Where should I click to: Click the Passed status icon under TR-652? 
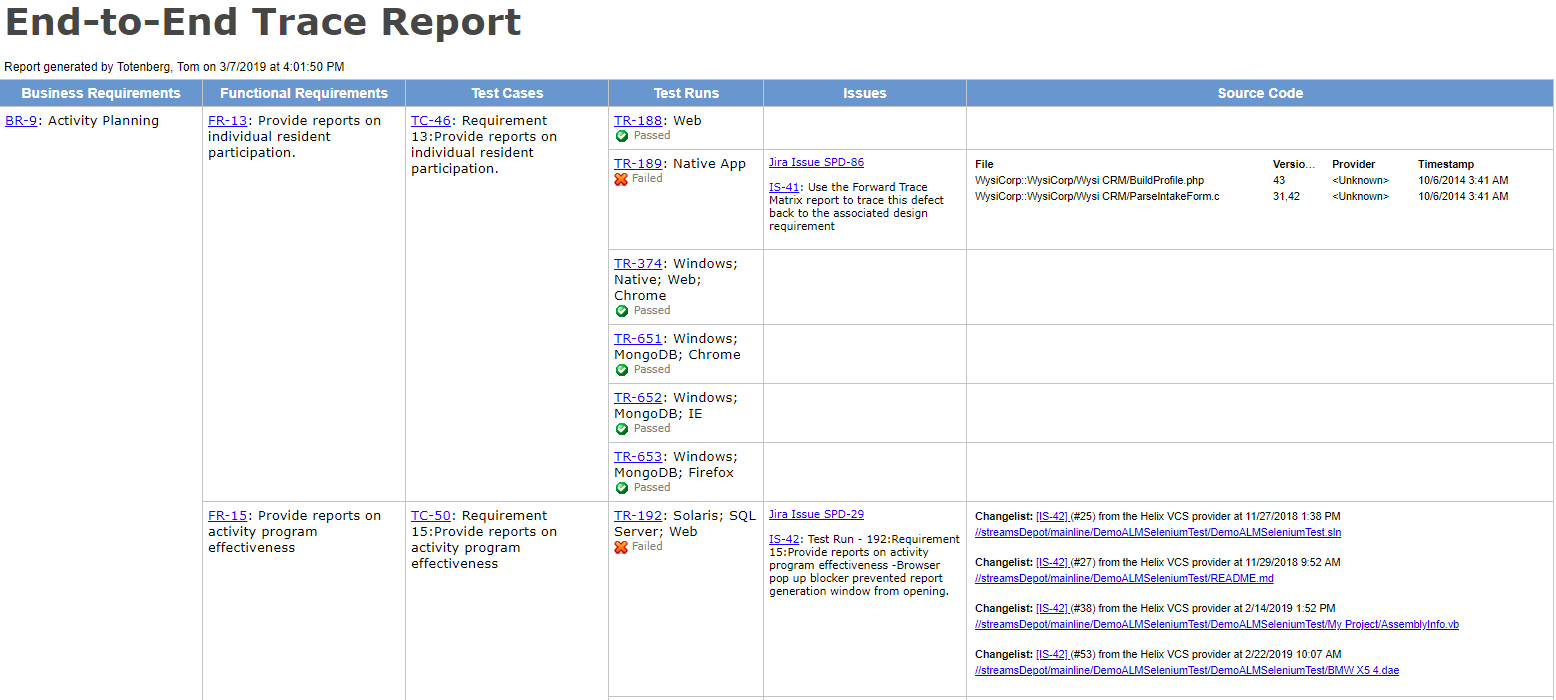[x=622, y=428]
